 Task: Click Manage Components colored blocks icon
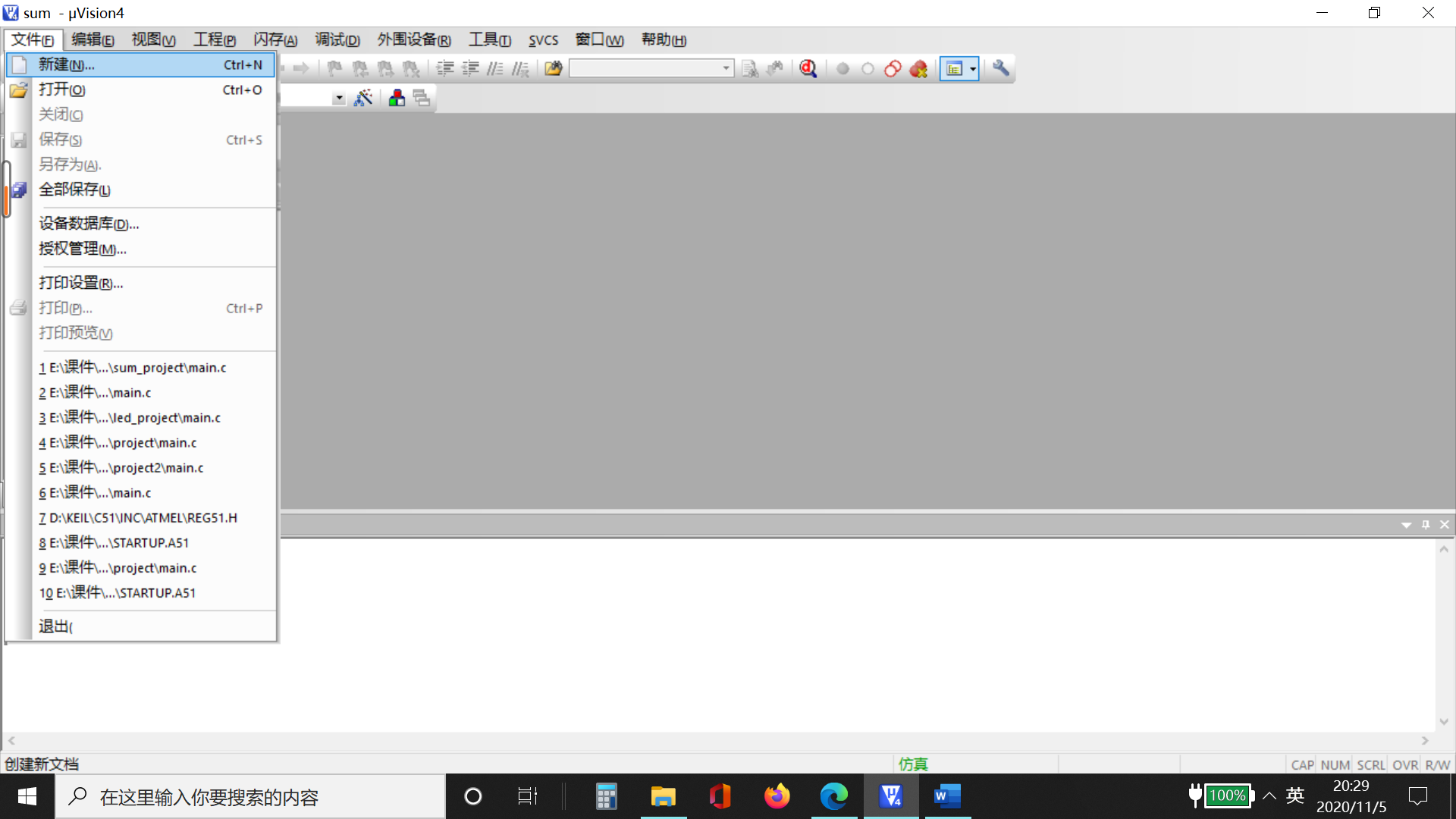click(x=397, y=98)
